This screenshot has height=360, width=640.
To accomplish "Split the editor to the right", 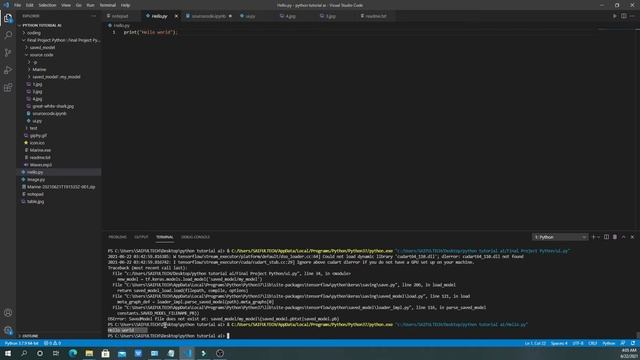I will 624,16.
